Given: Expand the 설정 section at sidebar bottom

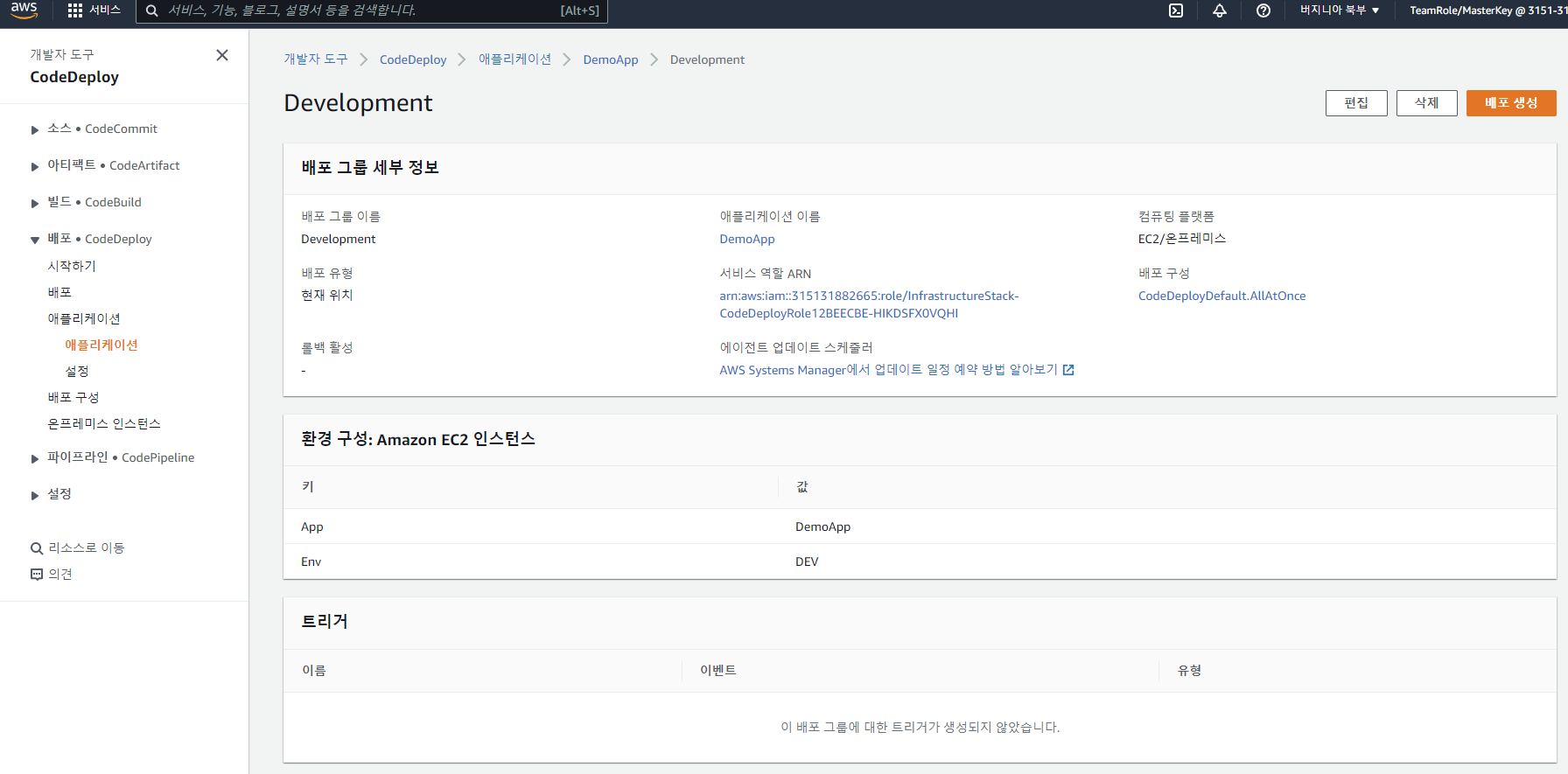Looking at the screenshot, I should (35, 495).
